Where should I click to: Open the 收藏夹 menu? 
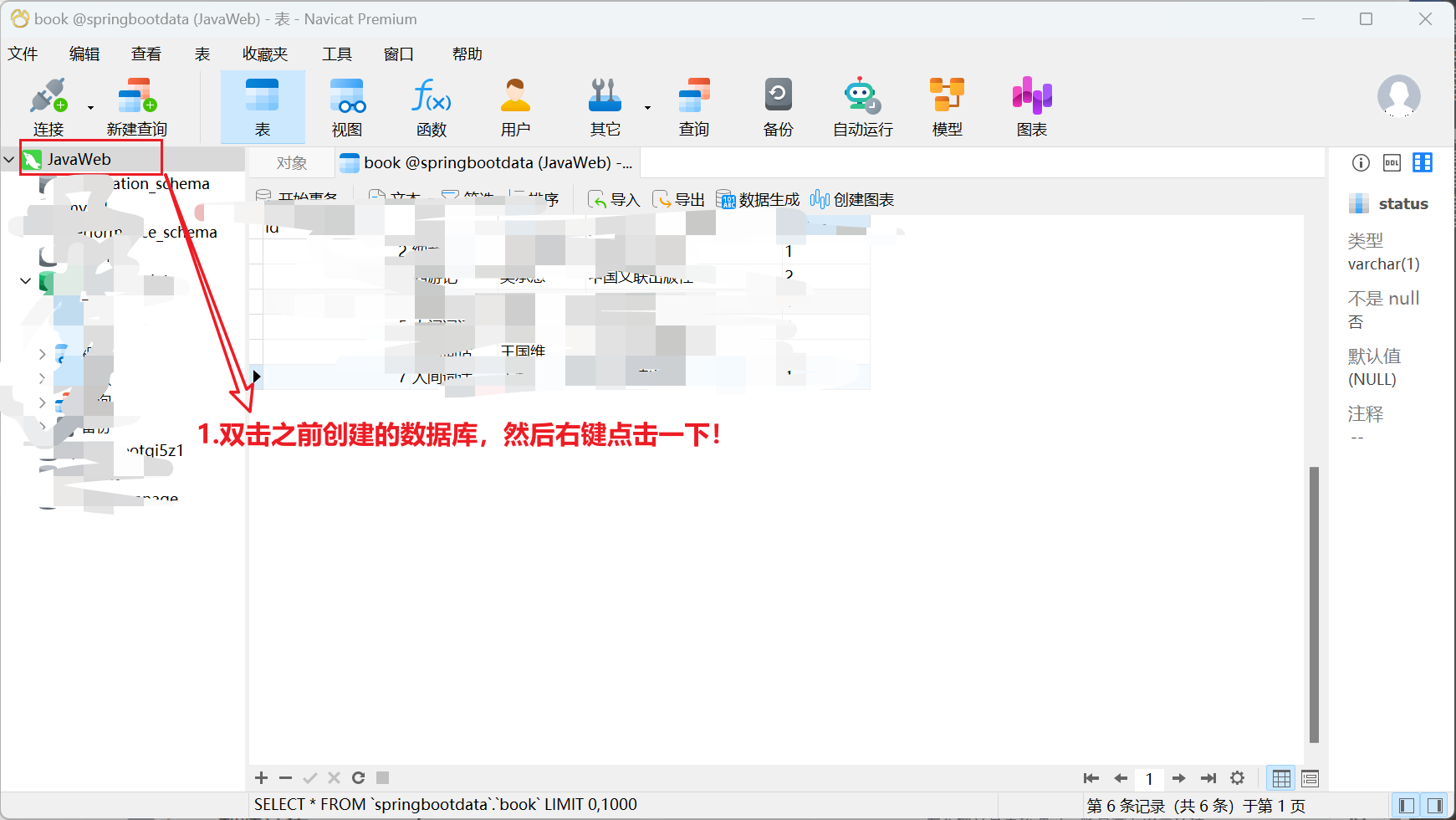point(265,54)
